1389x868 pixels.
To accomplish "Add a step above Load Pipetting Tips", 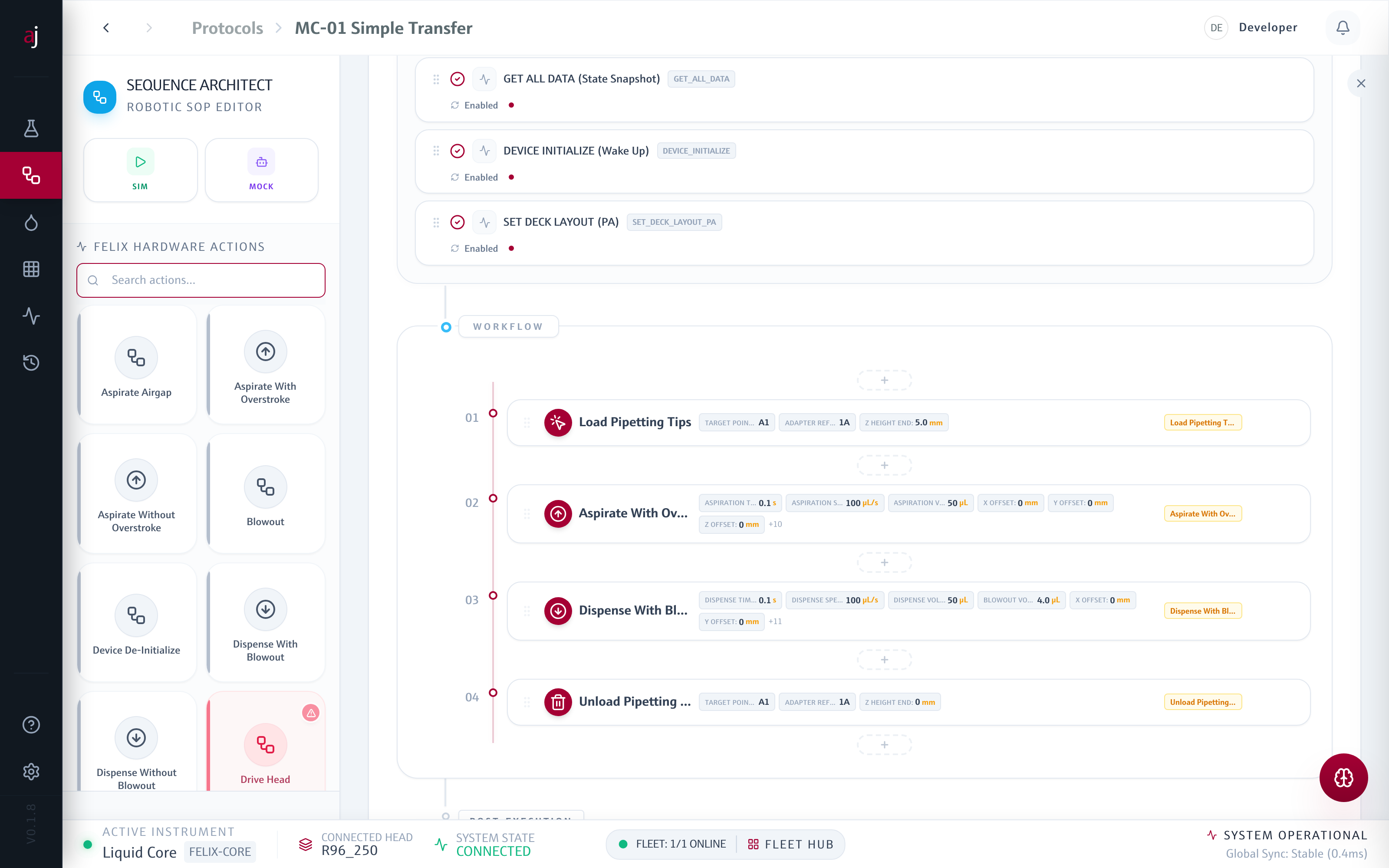I will click(x=885, y=380).
